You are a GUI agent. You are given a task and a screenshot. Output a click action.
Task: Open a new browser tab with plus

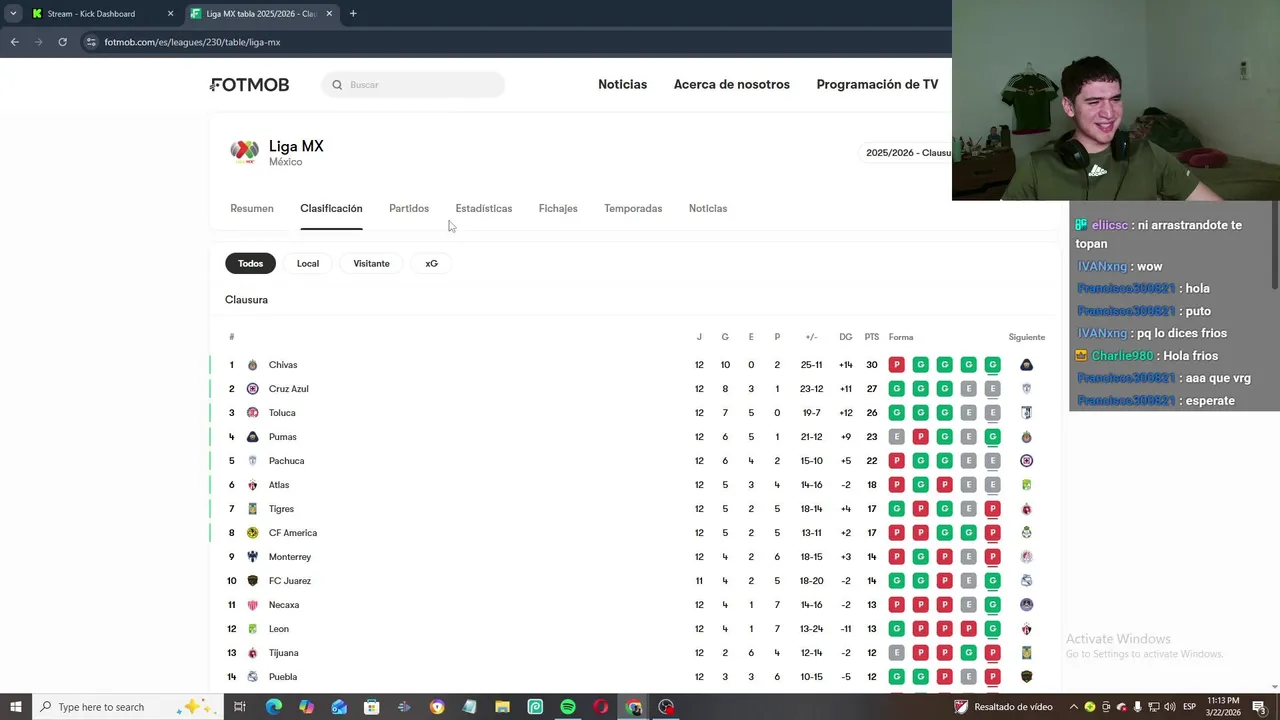[x=353, y=13]
